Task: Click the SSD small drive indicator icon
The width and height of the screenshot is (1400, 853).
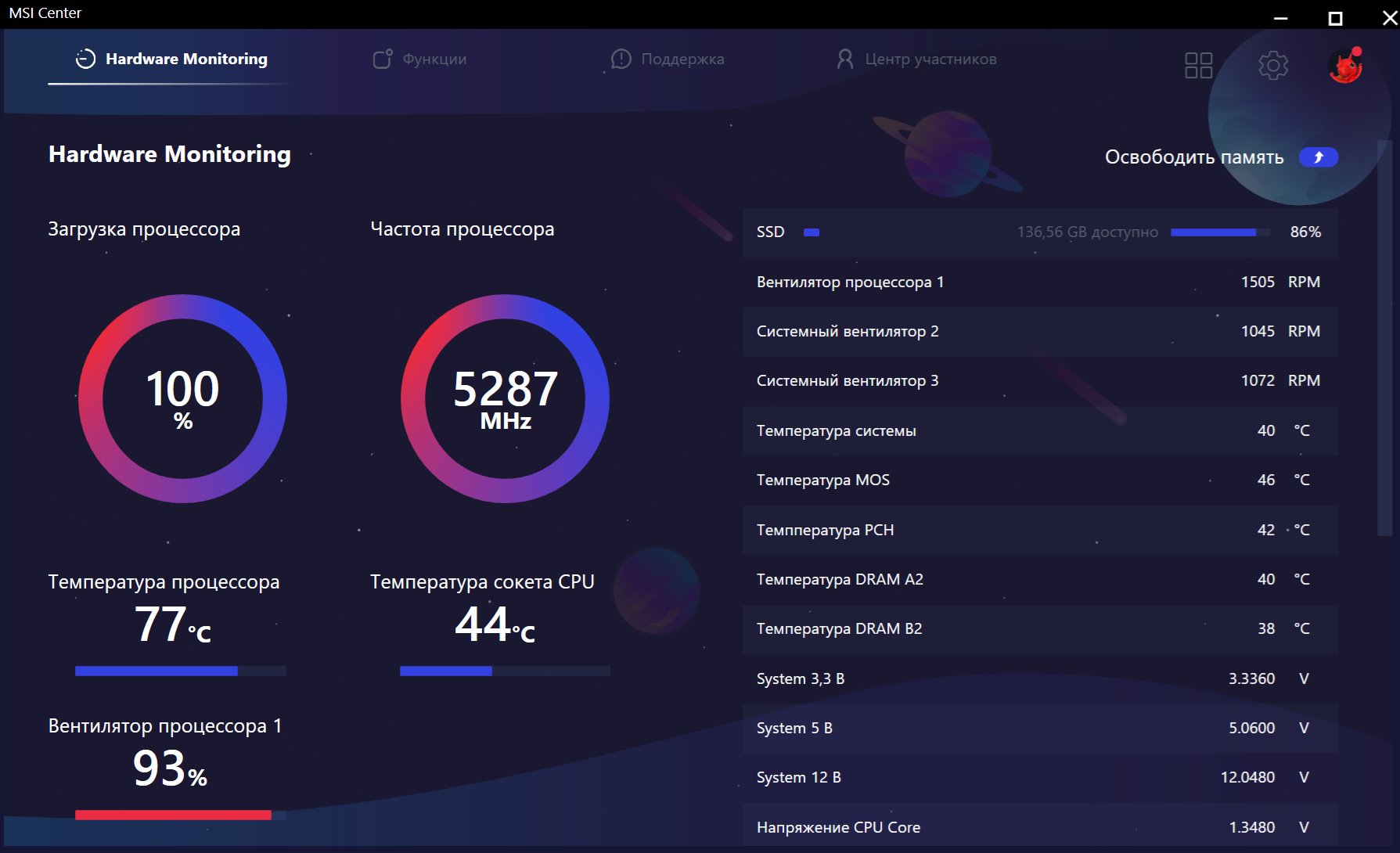Action: click(x=812, y=232)
